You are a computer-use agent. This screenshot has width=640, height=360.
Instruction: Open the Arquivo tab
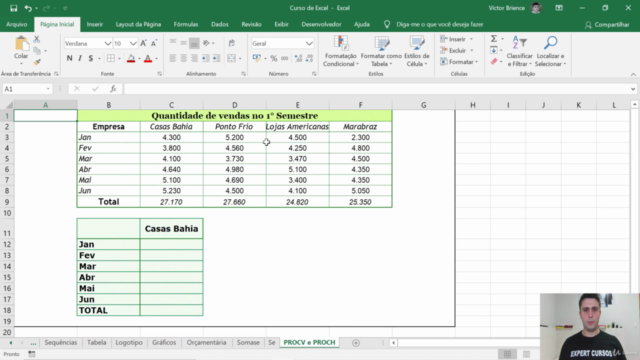[x=16, y=24]
